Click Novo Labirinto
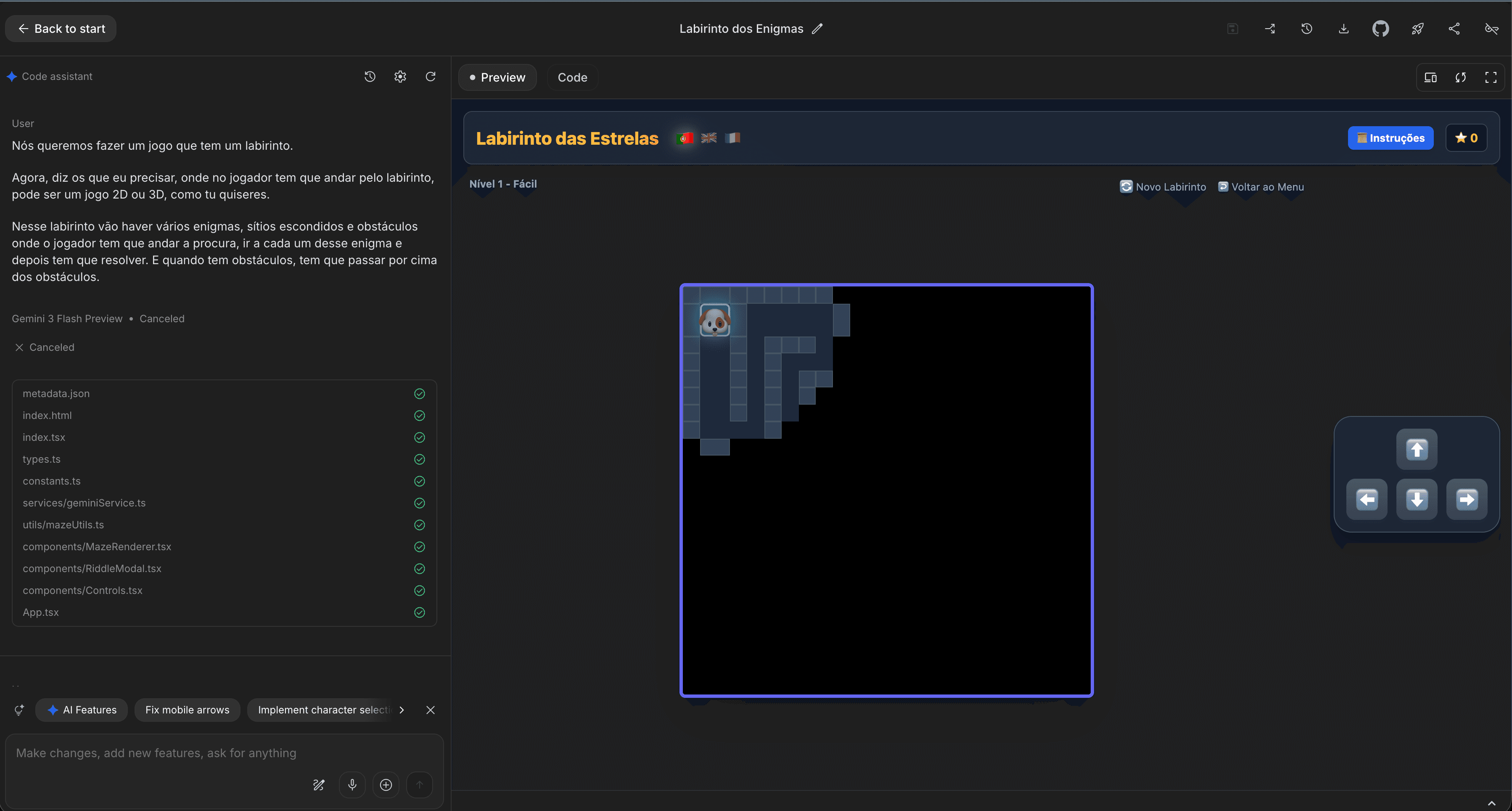This screenshot has width=1512, height=811. coord(1163,187)
